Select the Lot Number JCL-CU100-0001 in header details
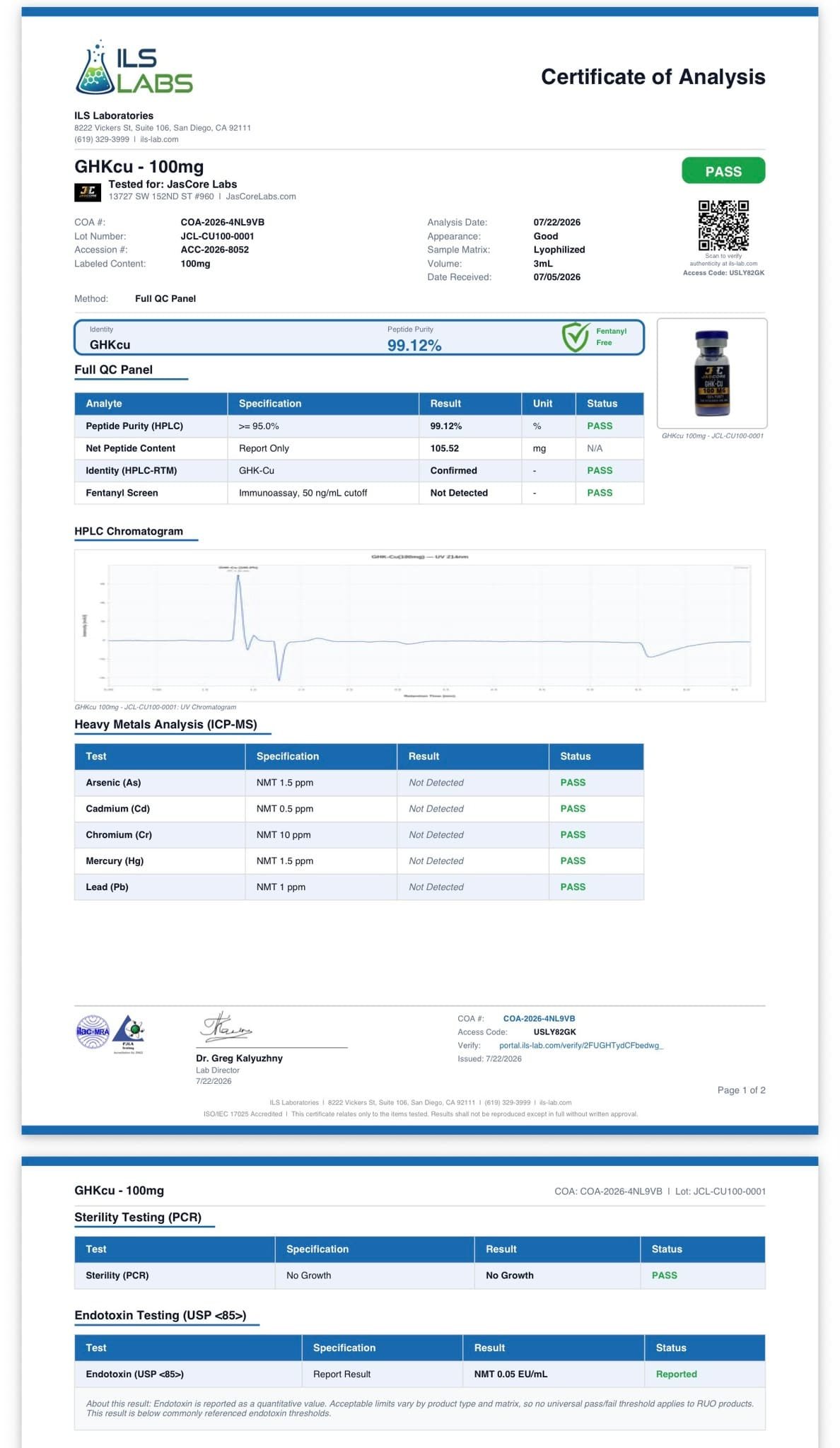Viewport: 840px width, 1448px height. pyautogui.click(x=217, y=236)
